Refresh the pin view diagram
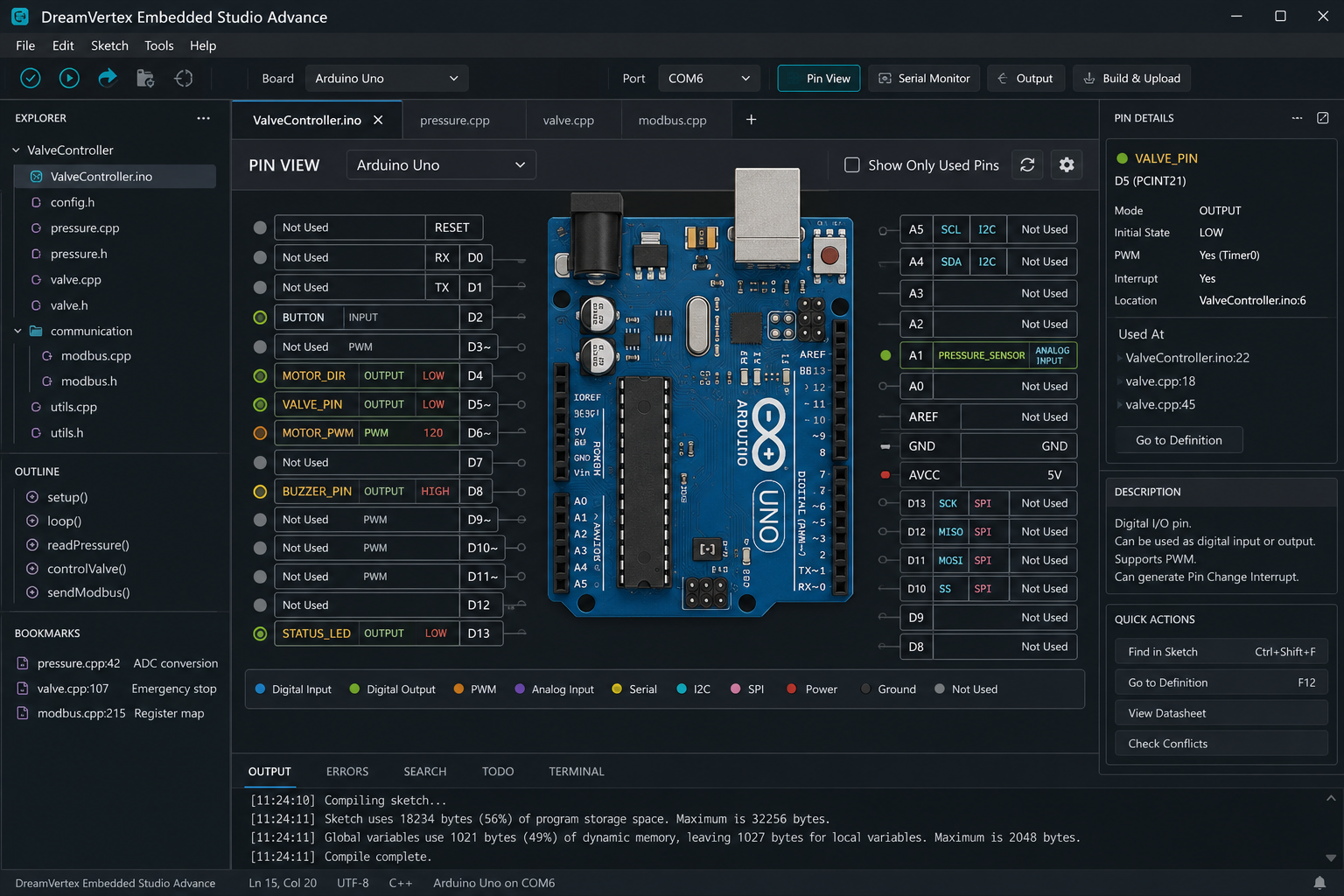This screenshot has width=1344, height=896. 1027,164
